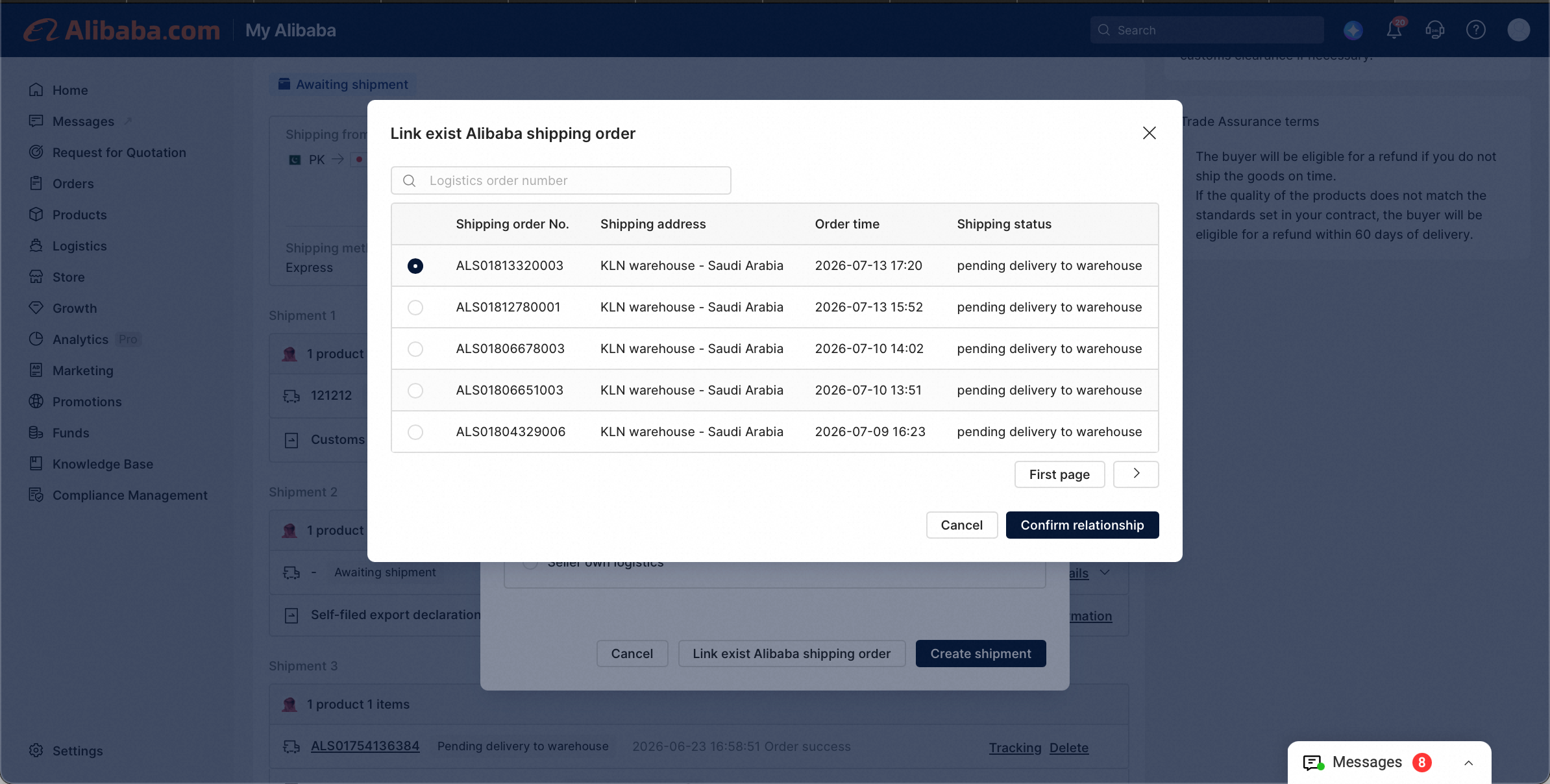Click the Tracking link
1550x784 pixels.
(x=1015, y=748)
